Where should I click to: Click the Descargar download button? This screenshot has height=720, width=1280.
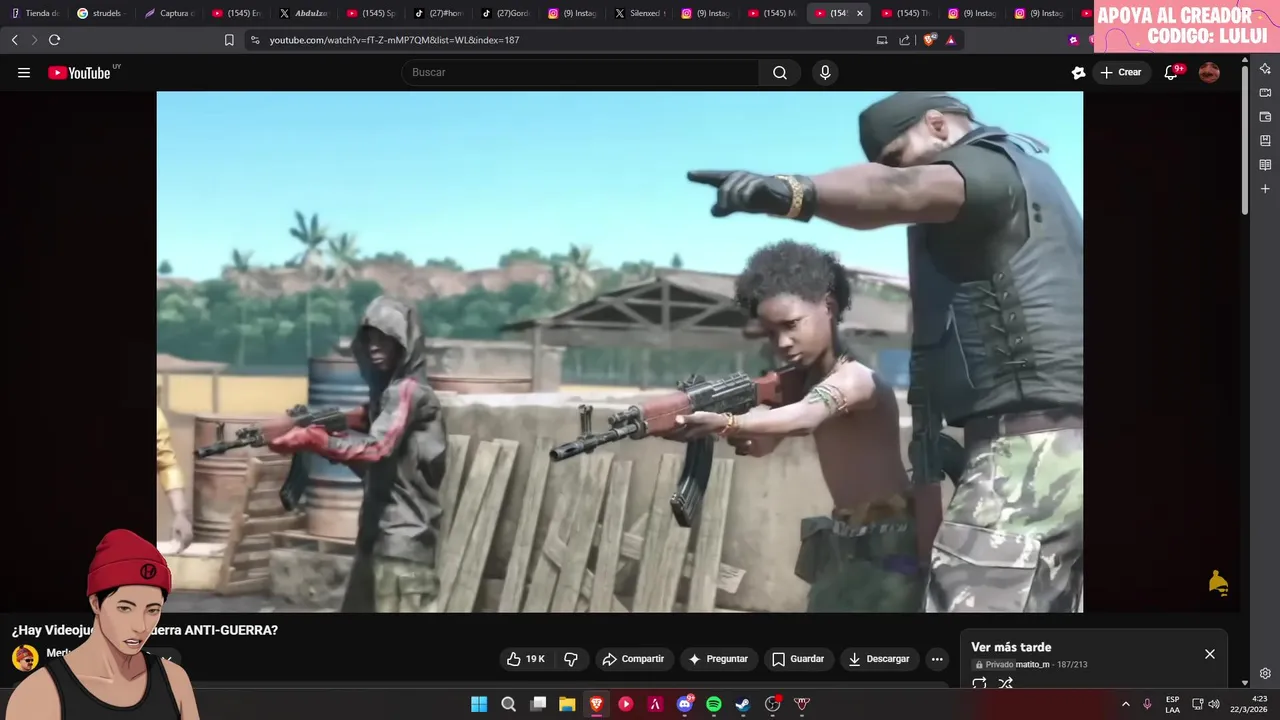coord(879,659)
